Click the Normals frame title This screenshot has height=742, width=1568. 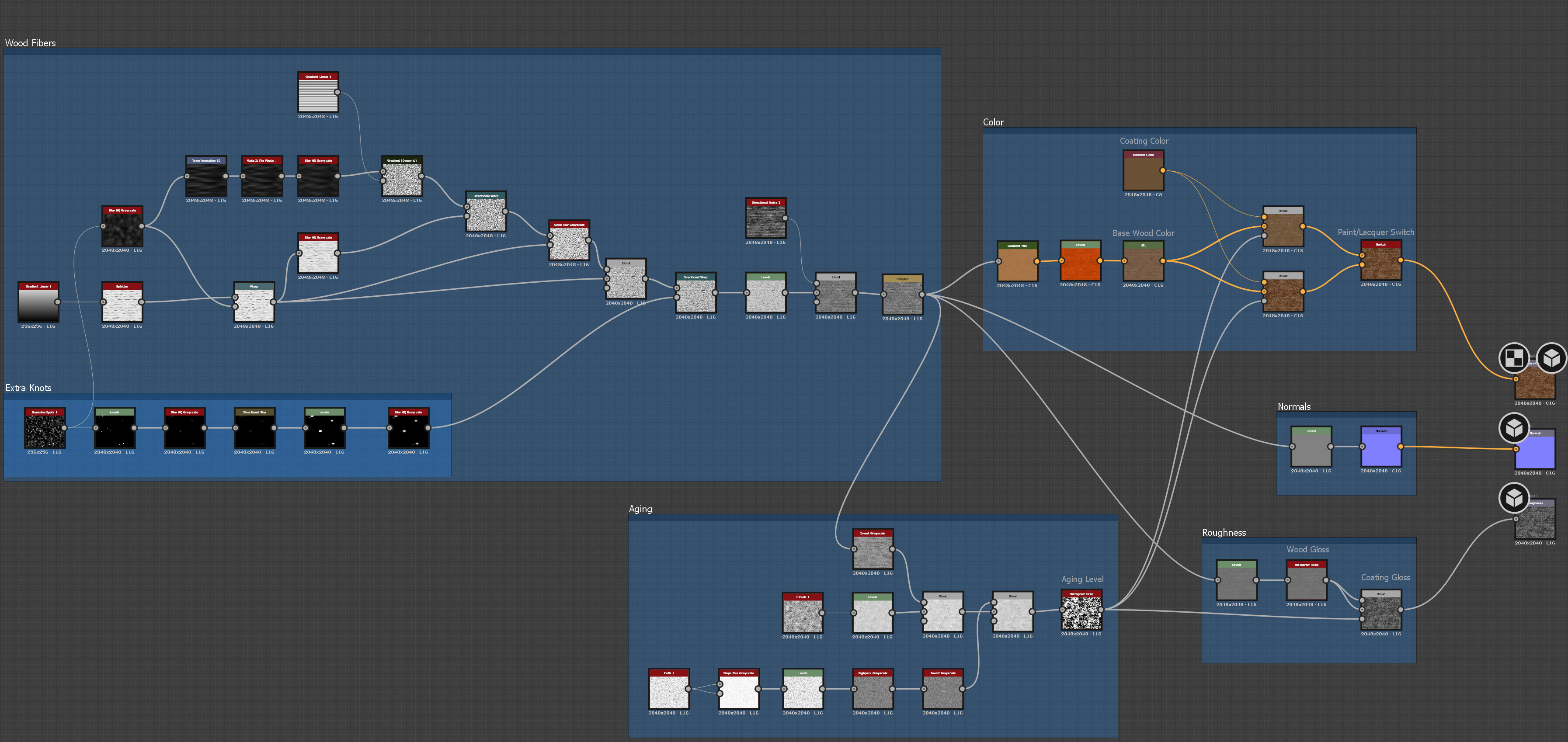click(1294, 406)
